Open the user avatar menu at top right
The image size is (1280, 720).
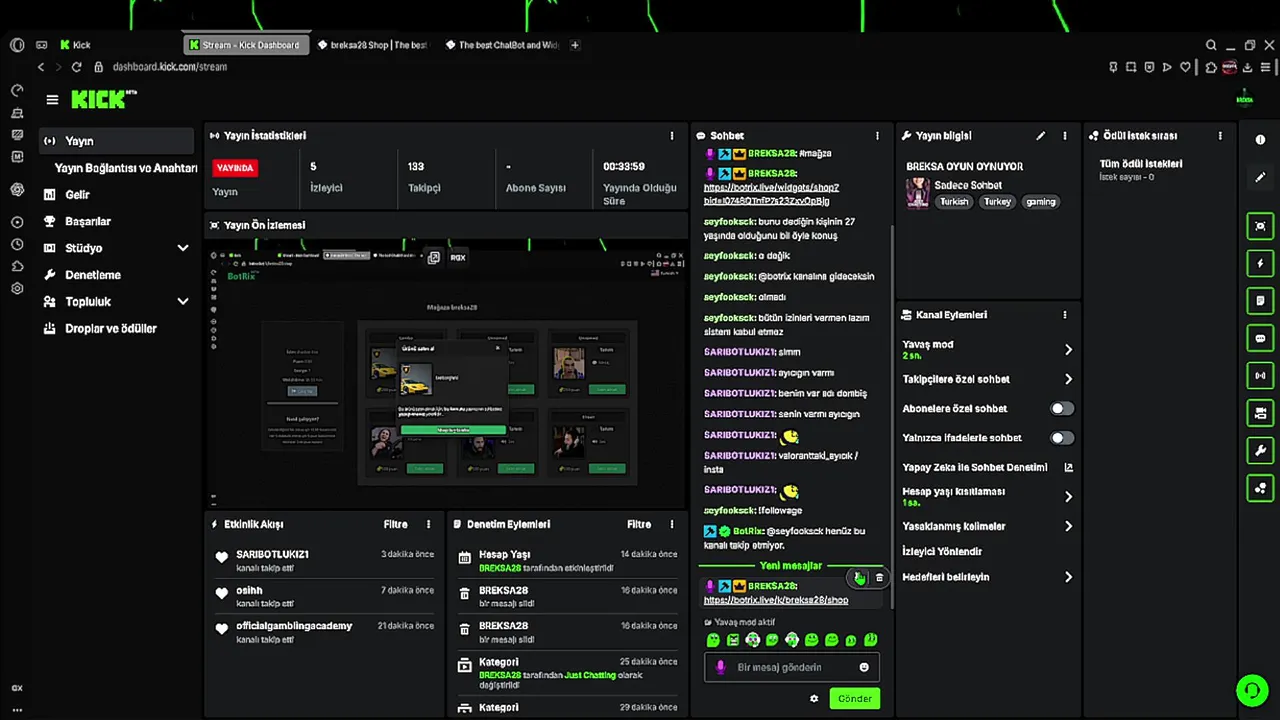coord(1244,99)
